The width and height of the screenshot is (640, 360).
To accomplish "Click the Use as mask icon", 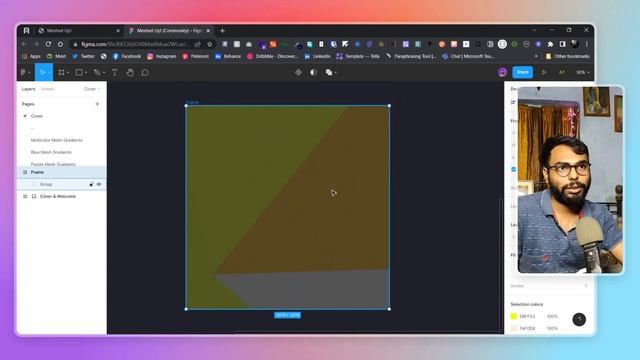I will [313, 72].
